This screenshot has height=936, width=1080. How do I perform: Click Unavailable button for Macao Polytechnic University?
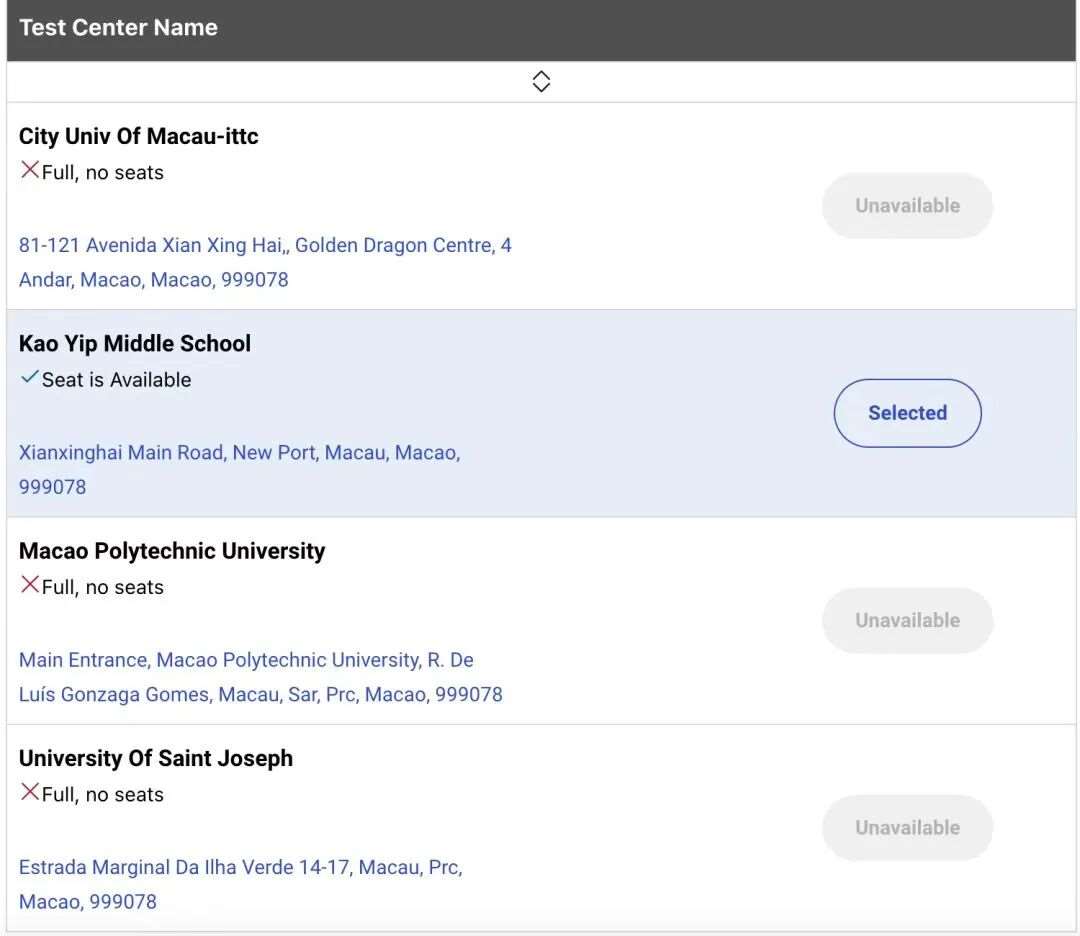pos(907,620)
